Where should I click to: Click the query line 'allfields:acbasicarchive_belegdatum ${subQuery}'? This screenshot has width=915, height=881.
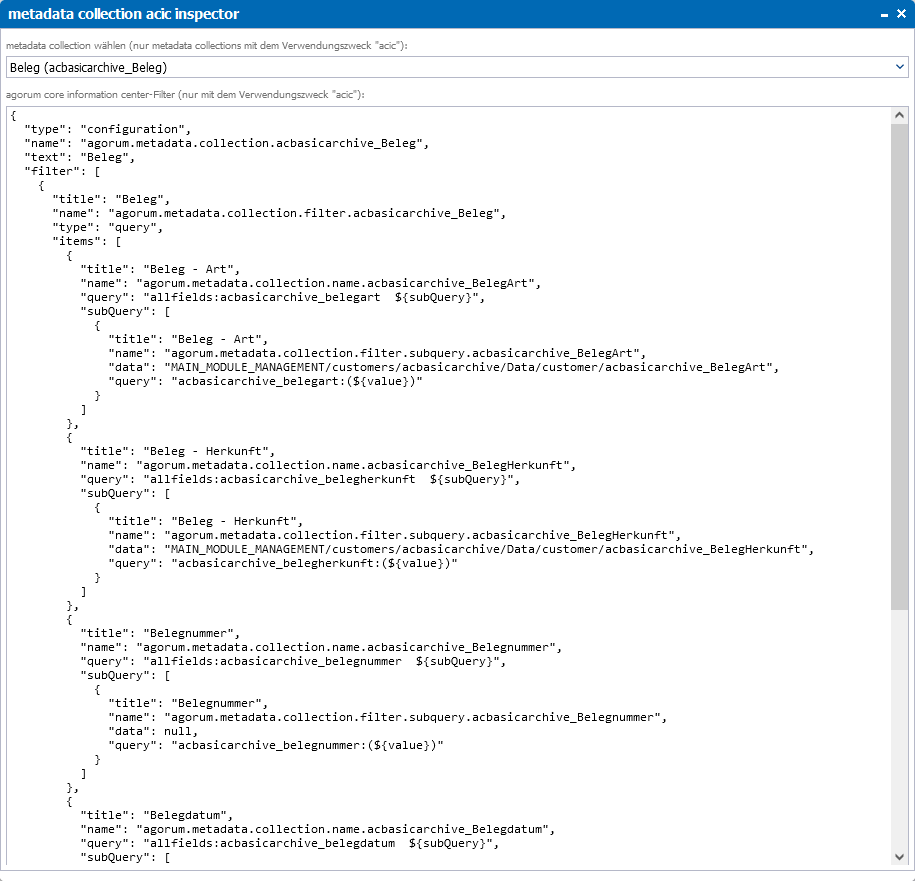[x=289, y=843]
